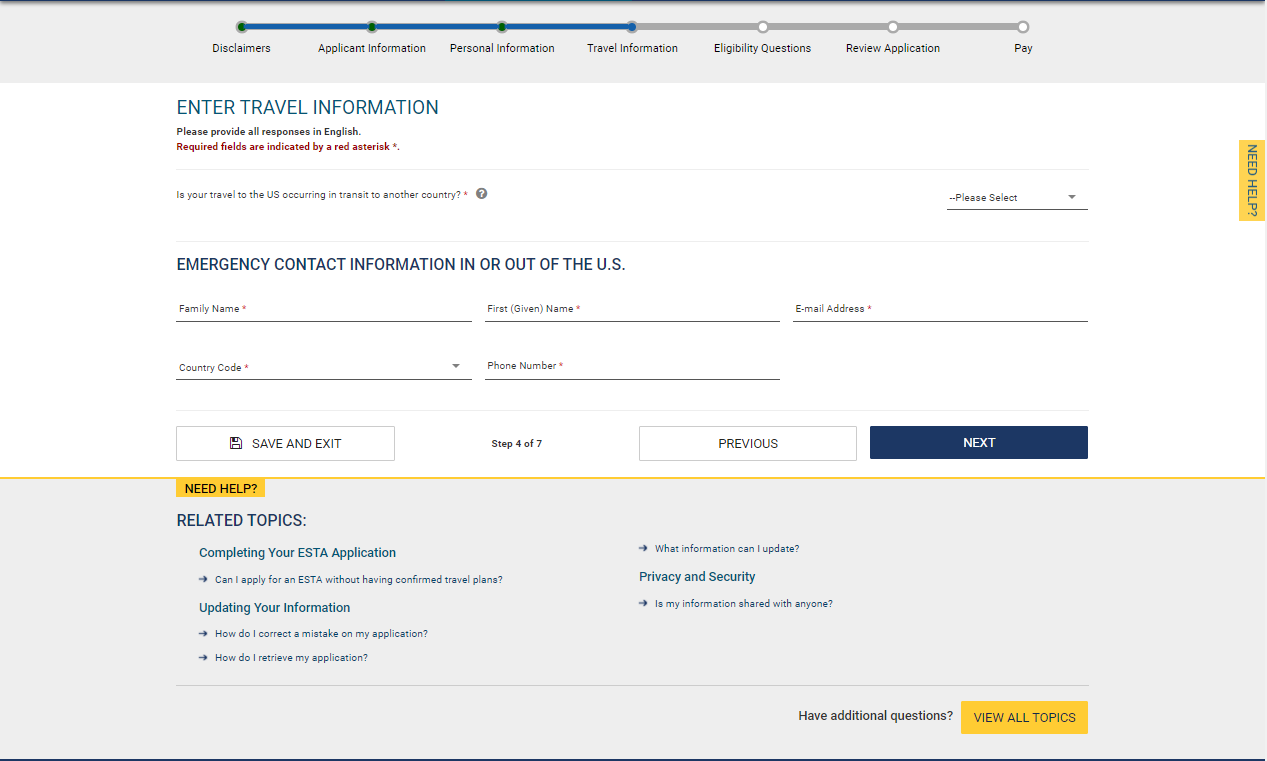Open 'How do I correct a mistake' link
The height and width of the screenshot is (761, 1267).
(321, 633)
